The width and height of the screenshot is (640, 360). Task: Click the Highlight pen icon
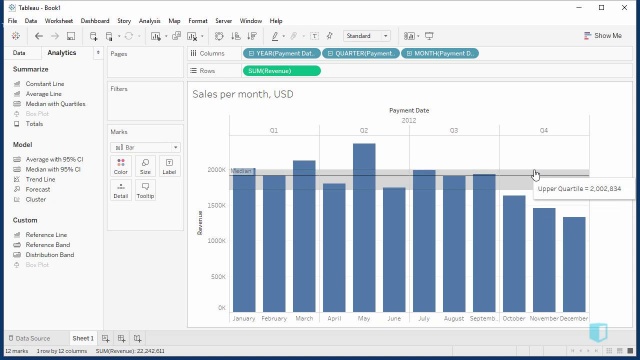(275, 36)
